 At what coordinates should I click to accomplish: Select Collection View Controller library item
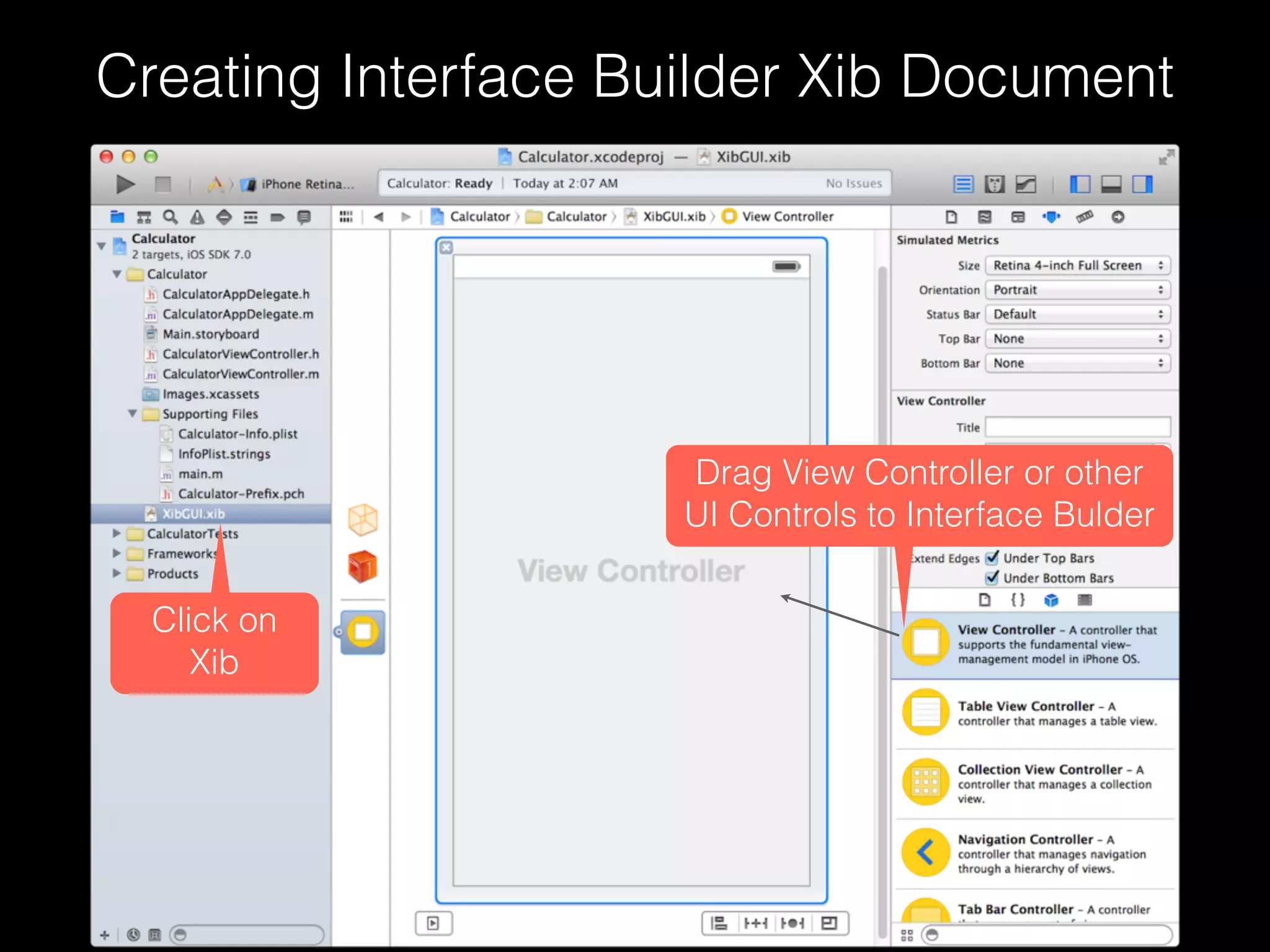click(1035, 784)
